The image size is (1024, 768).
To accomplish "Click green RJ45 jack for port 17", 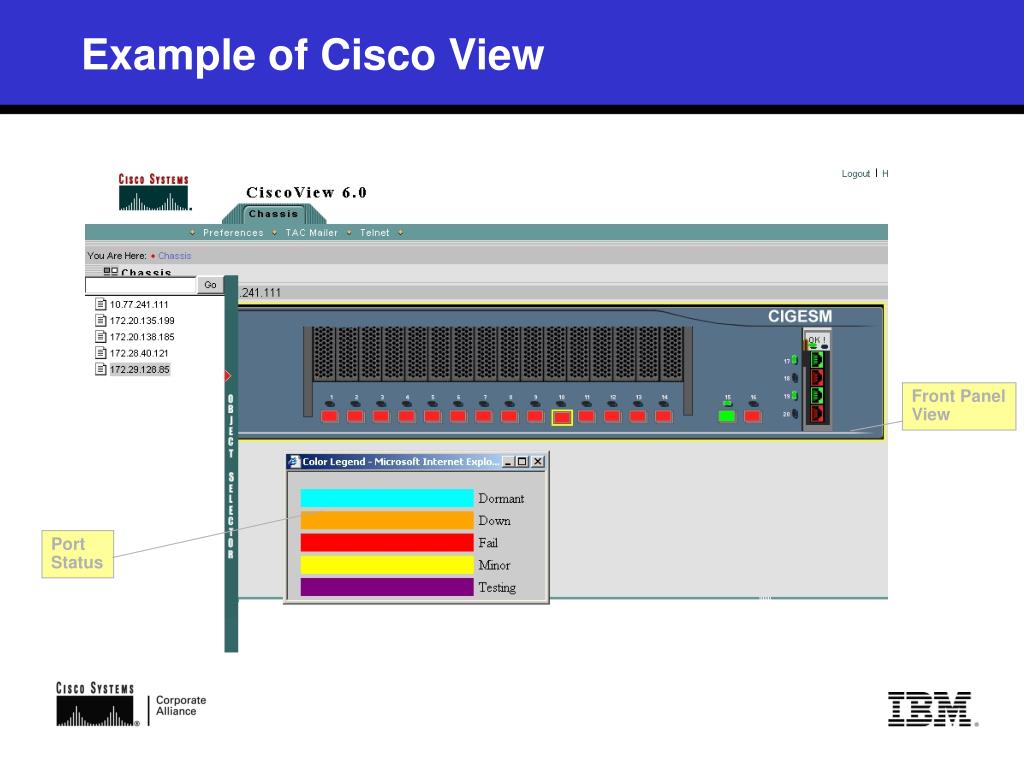I will click(817, 360).
